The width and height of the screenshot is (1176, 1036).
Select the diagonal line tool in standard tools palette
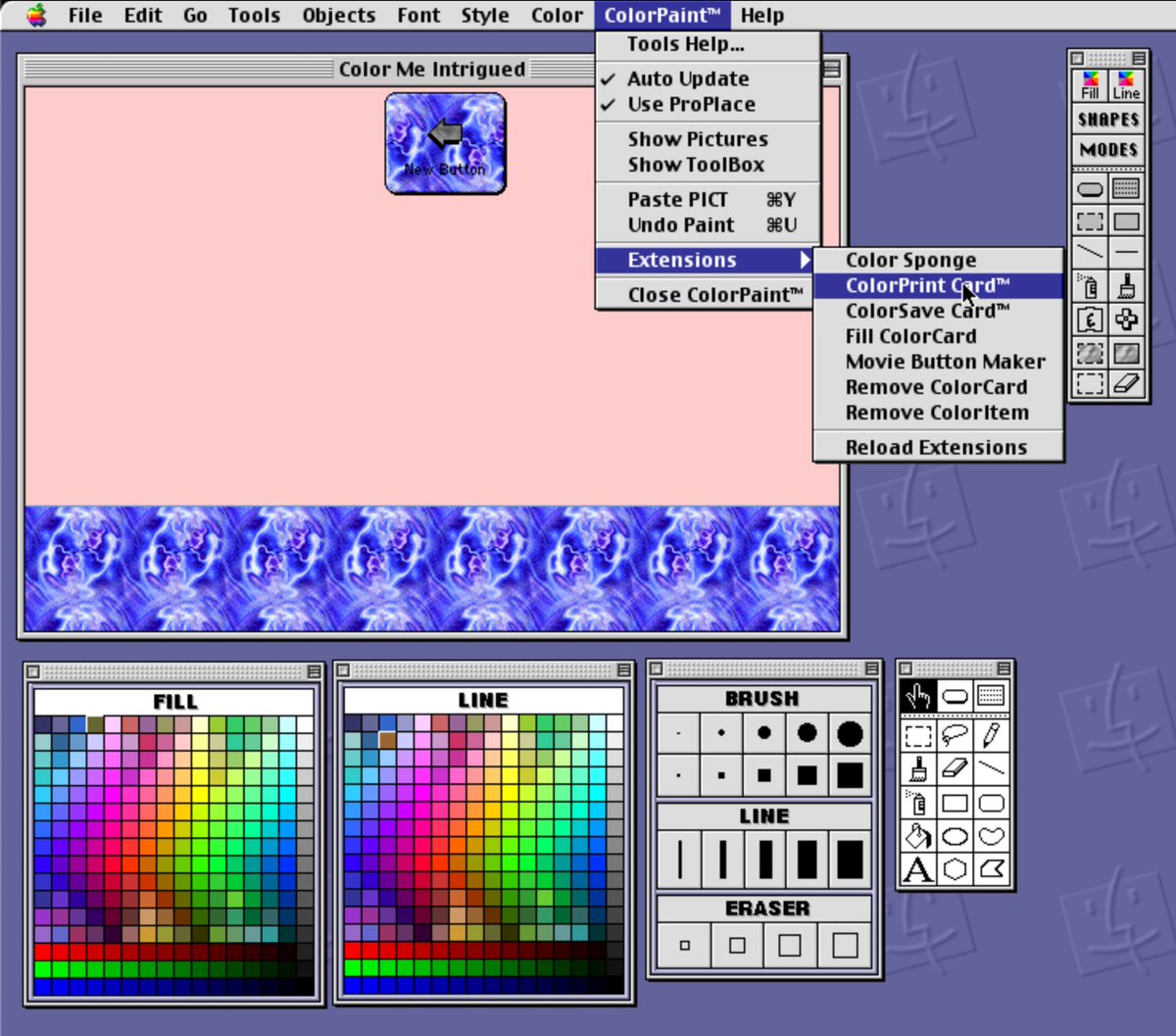992,768
